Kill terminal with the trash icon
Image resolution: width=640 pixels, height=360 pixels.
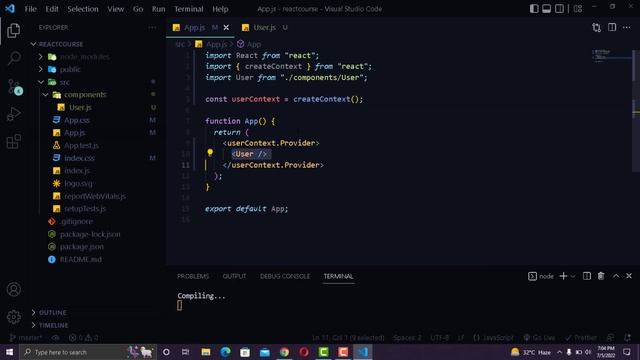pos(601,276)
